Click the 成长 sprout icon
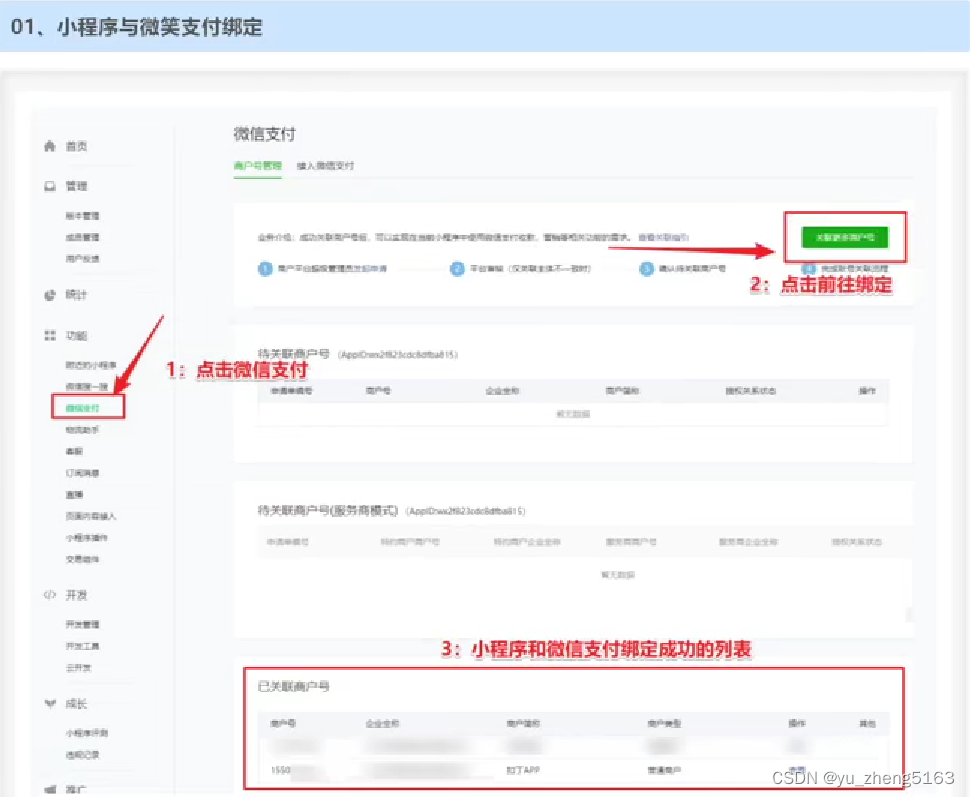The image size is (970, 797). pyautogui.click(x=50, y=704)
